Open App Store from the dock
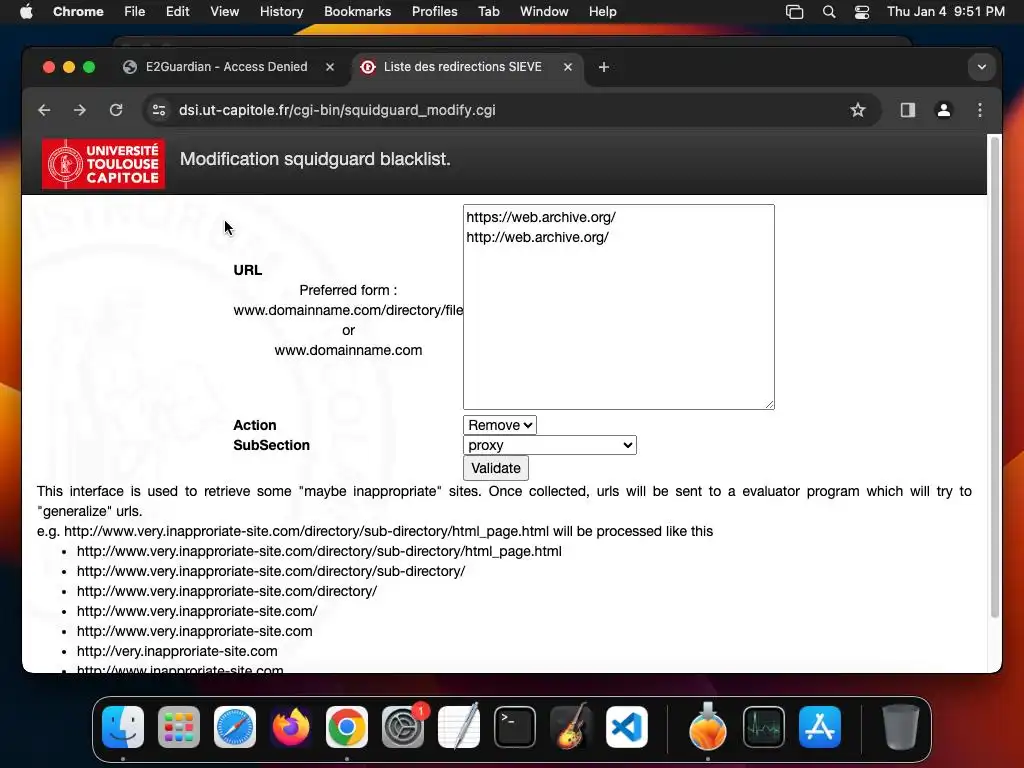Screen dimensions: 1024x768 [x=820, y=727]
